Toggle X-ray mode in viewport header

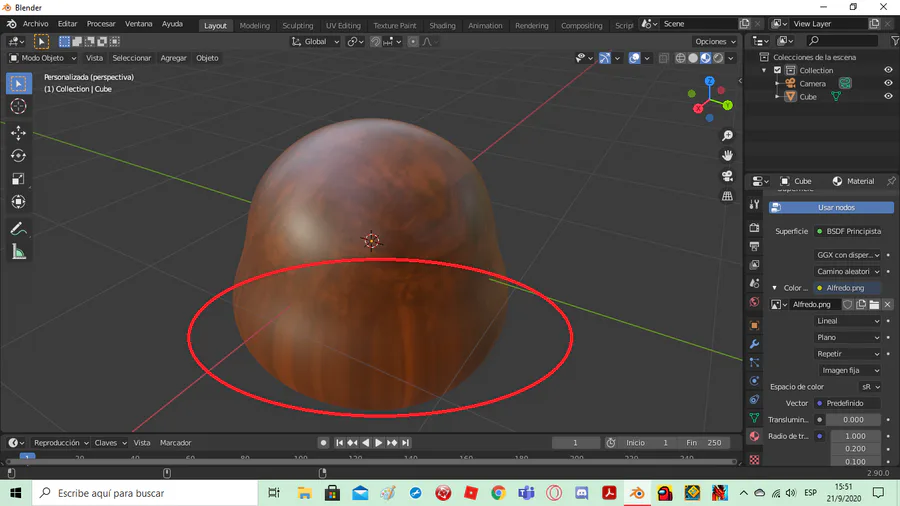[x=664, y=58]
